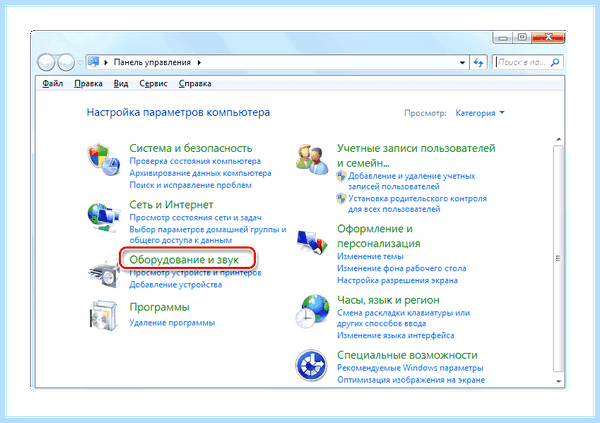Click the Control Panel icon in address bar

coord(93,62)
